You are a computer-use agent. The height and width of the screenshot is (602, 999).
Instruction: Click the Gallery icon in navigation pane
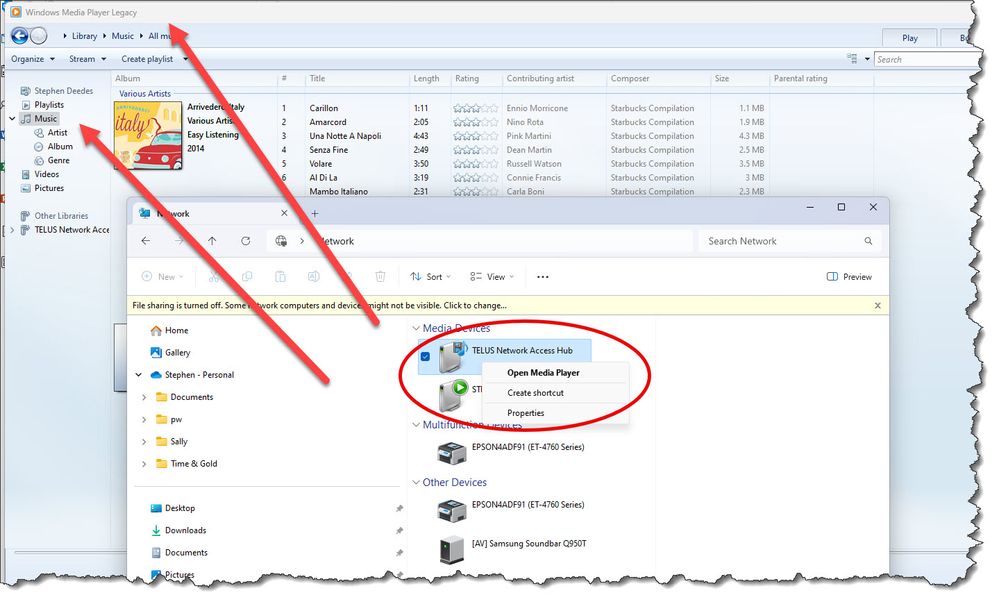[156, 352]
